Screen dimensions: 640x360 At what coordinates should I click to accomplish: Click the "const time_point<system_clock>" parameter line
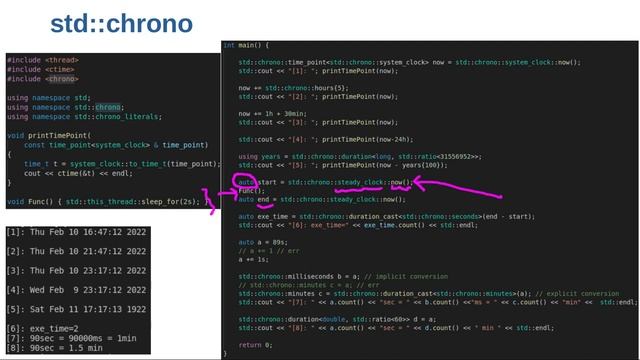pyautogui.click(x=116, y=145)
